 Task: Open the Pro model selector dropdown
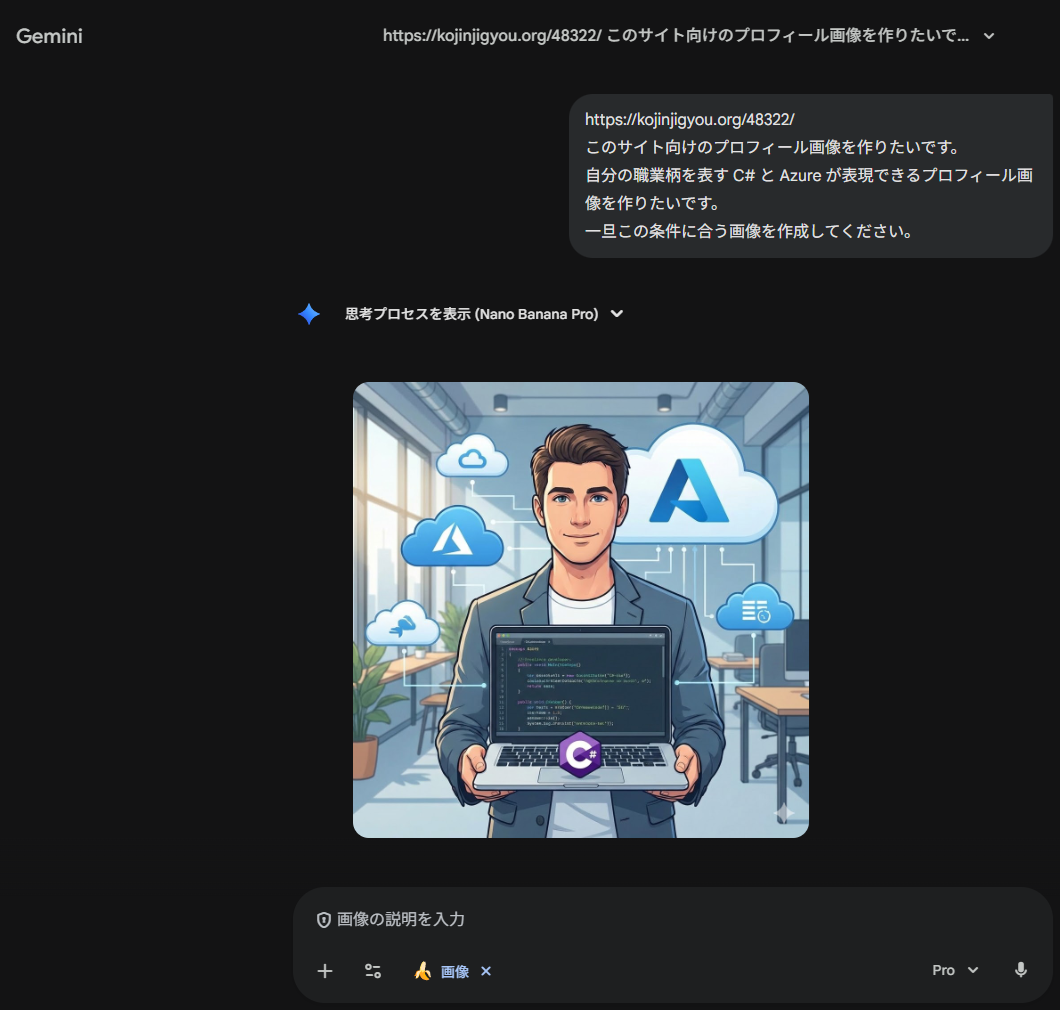tap(955, 970)
